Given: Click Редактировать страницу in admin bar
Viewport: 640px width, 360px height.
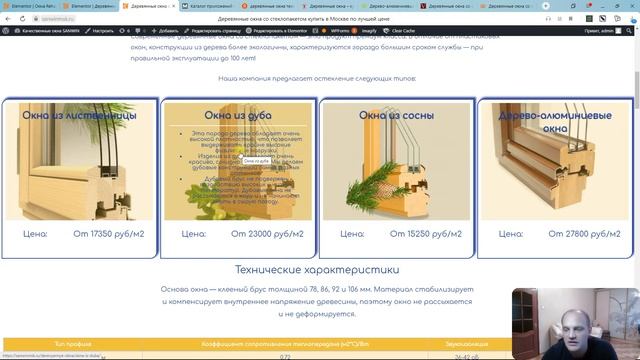Looking at the screenshot, I should tap(212, 31).
